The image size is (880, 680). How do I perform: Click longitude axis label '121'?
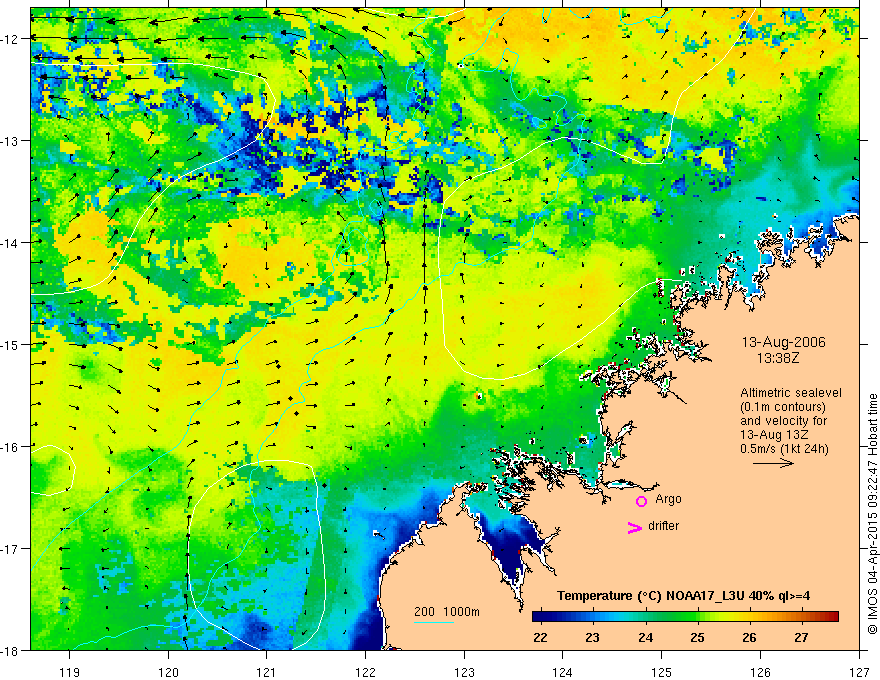point(267,672)
